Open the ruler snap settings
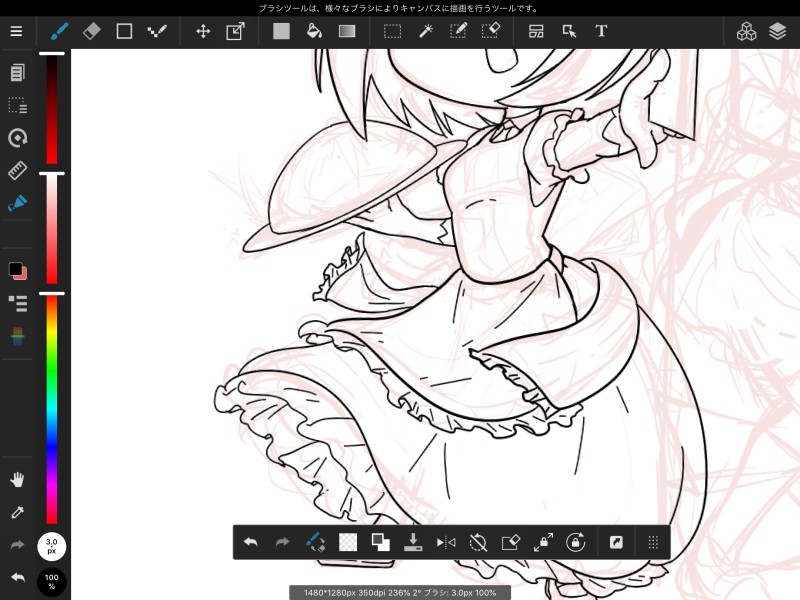This screenshot has height=600, width=800. tap(17, 170)
